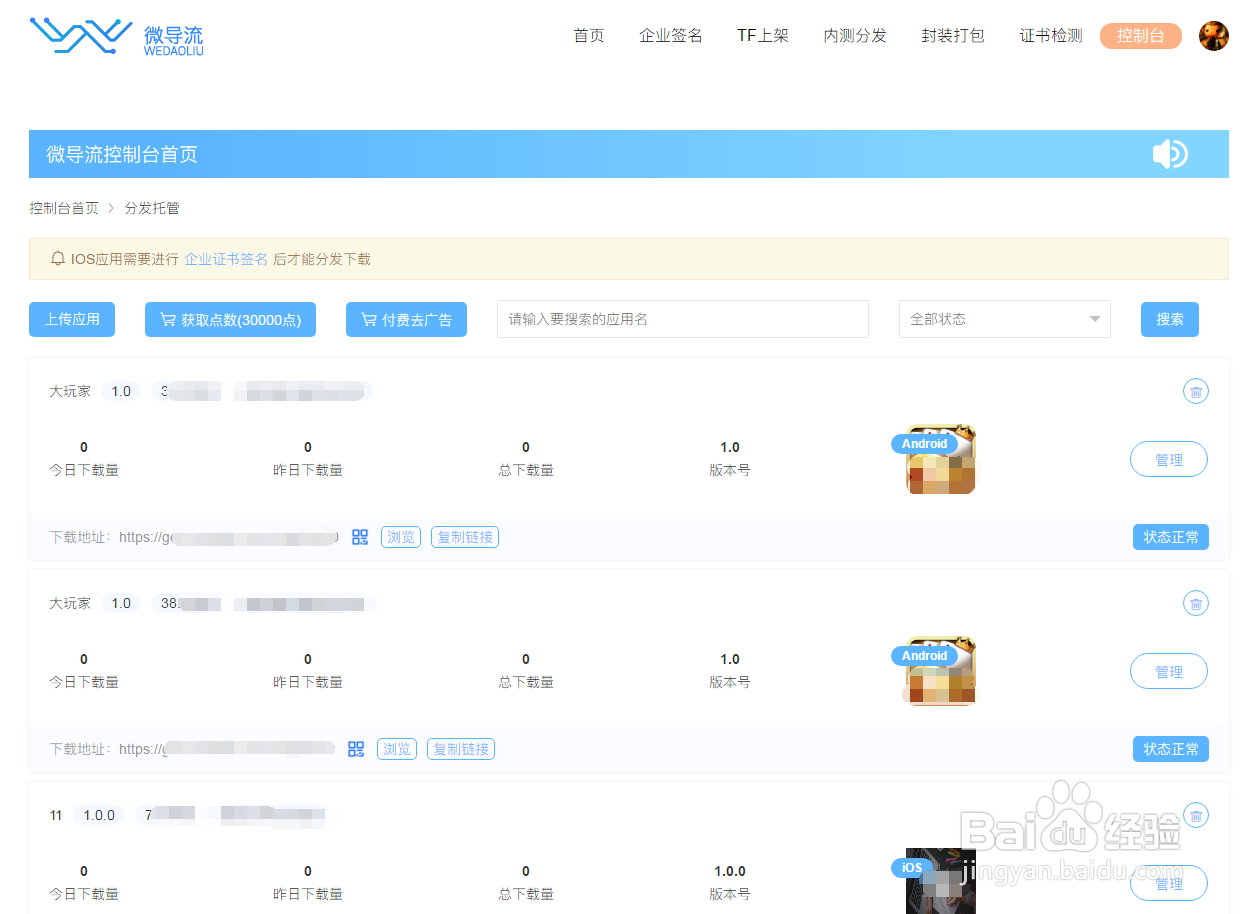Open 证书检测 in the navigation
Image resolution: width=1251 pixels, height=914 pixels.
(x=1051, y=36)
